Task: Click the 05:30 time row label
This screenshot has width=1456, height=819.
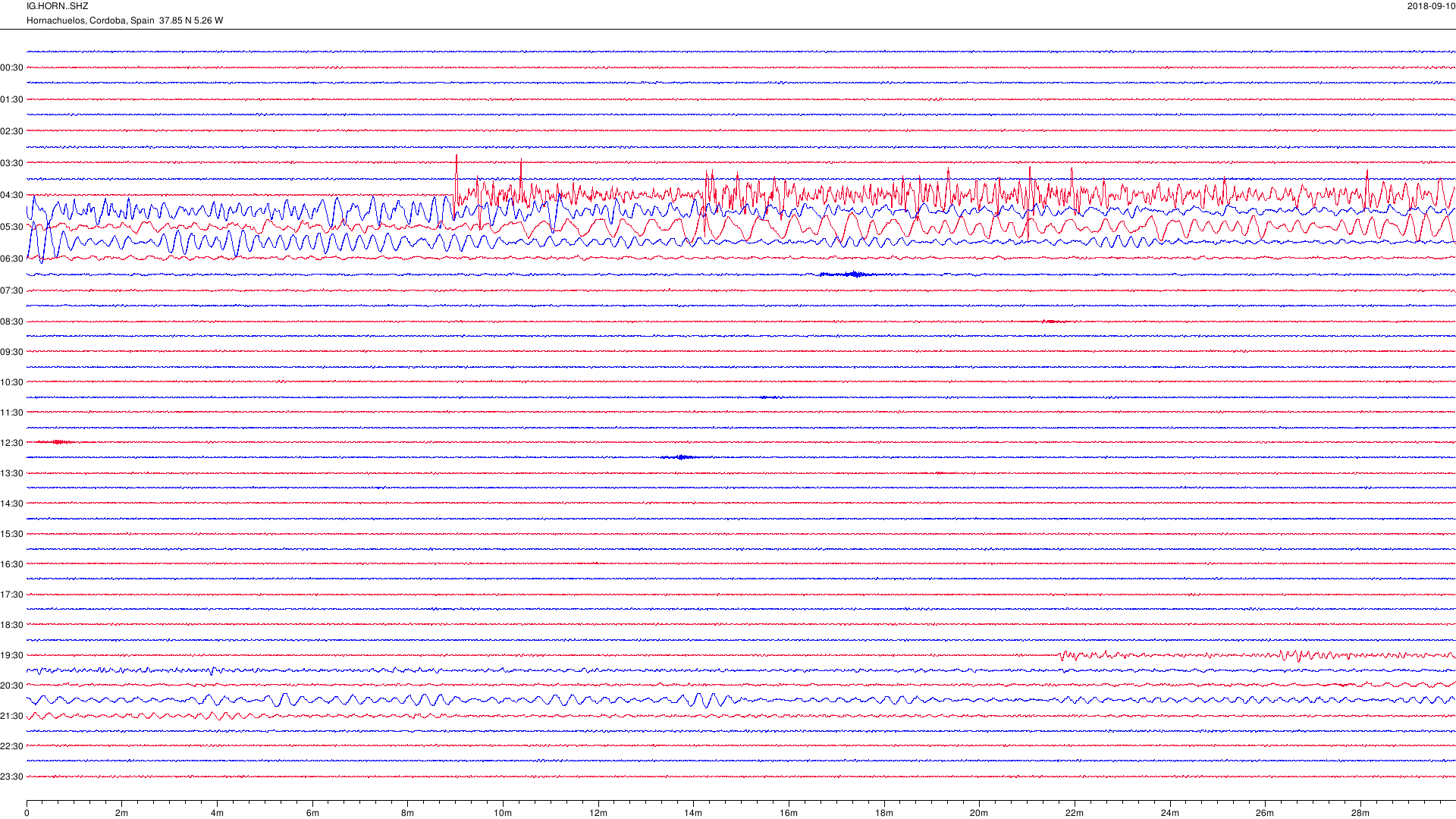Action: click(x=11, y=227)
